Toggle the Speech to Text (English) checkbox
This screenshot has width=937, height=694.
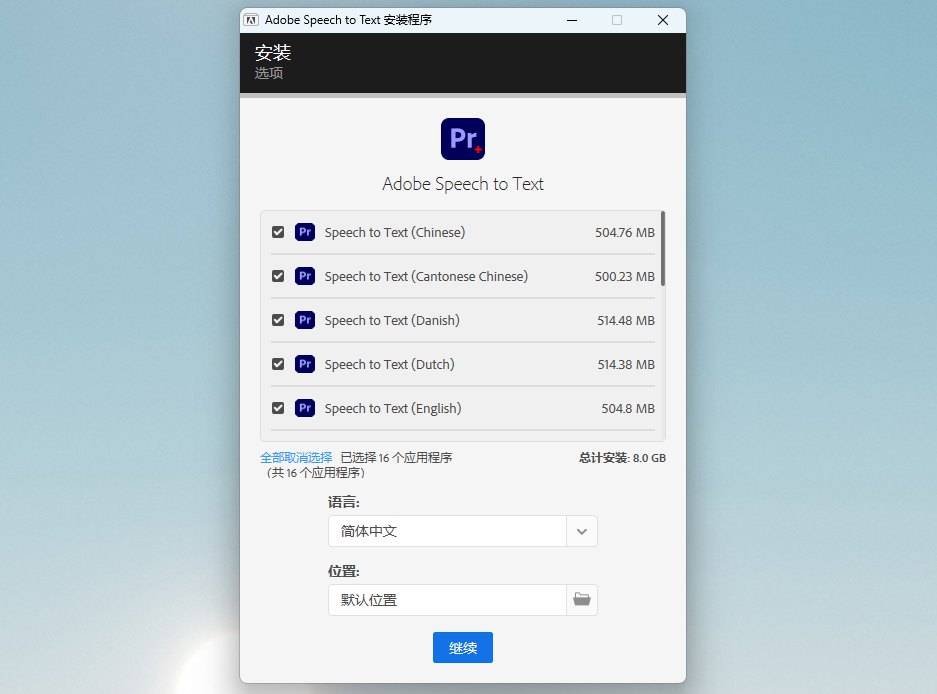[x=278, y=408]
